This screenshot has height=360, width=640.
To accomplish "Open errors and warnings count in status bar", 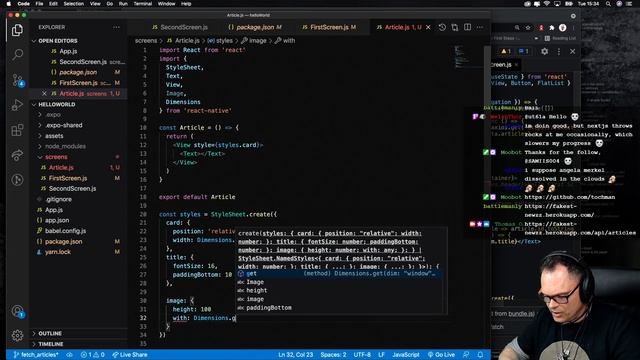I will 93,355.
